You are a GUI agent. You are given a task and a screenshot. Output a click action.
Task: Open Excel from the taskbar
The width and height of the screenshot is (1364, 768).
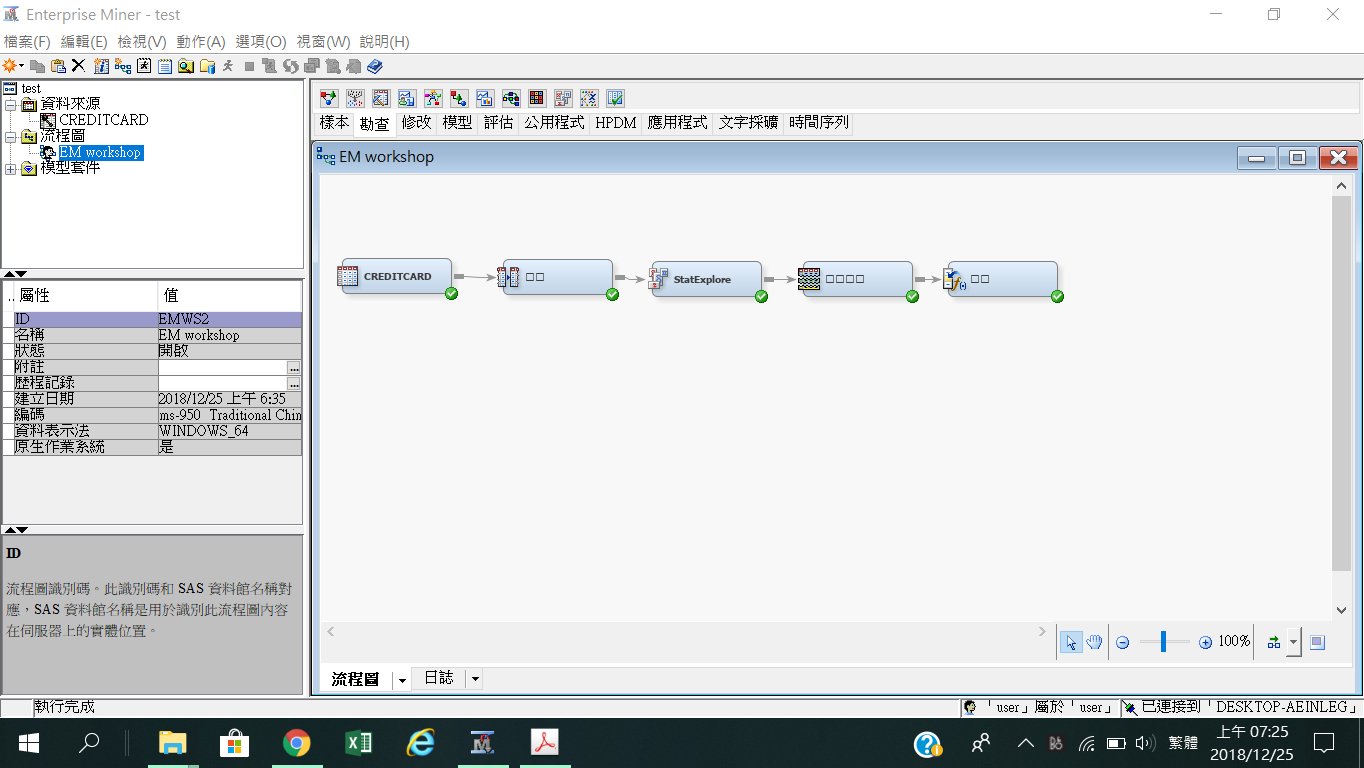(358, 743)
